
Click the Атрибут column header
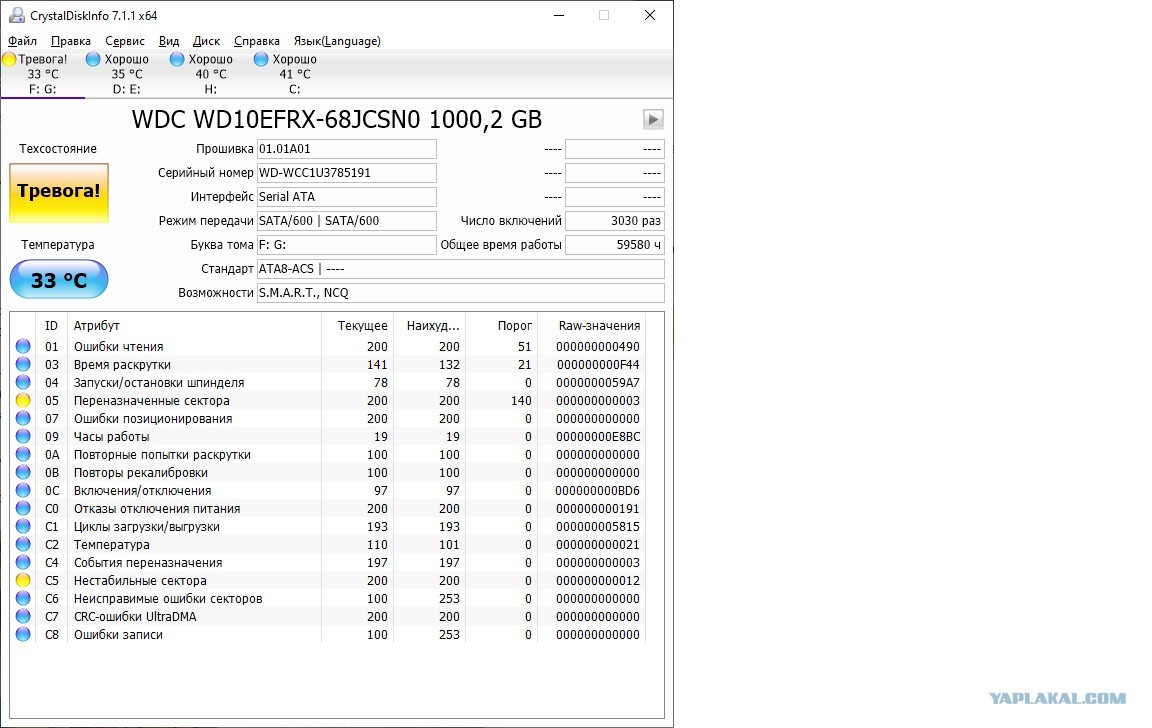tap(194, 325)
